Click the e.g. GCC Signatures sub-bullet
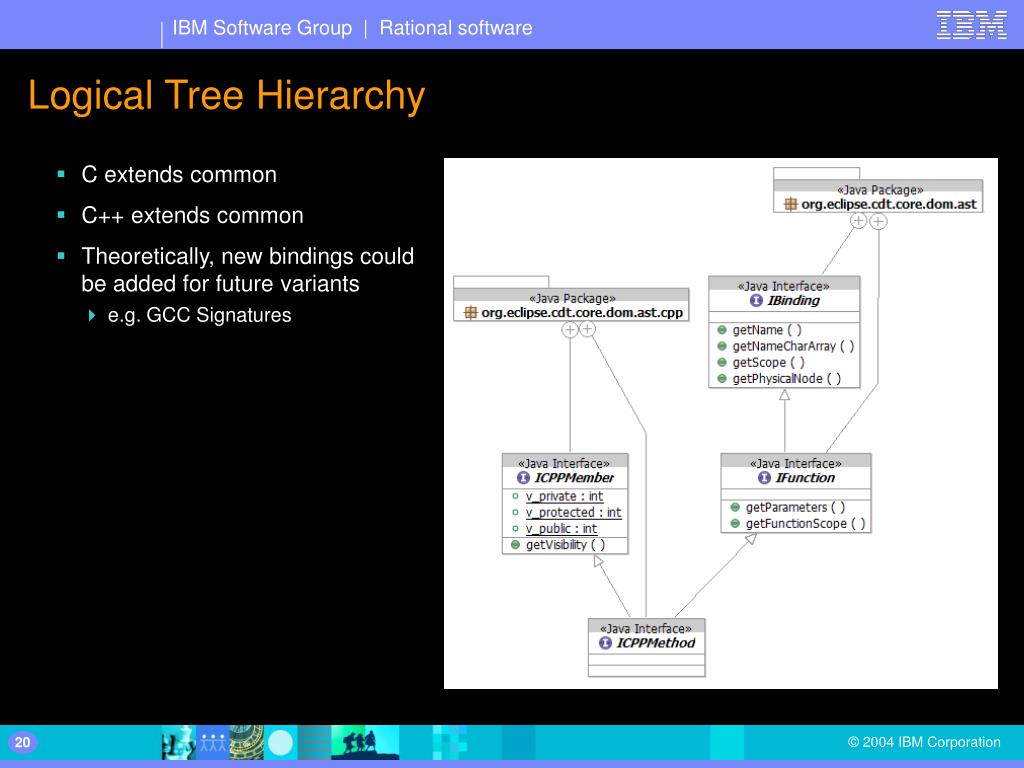1024x768 pixels. pos(199,315)
